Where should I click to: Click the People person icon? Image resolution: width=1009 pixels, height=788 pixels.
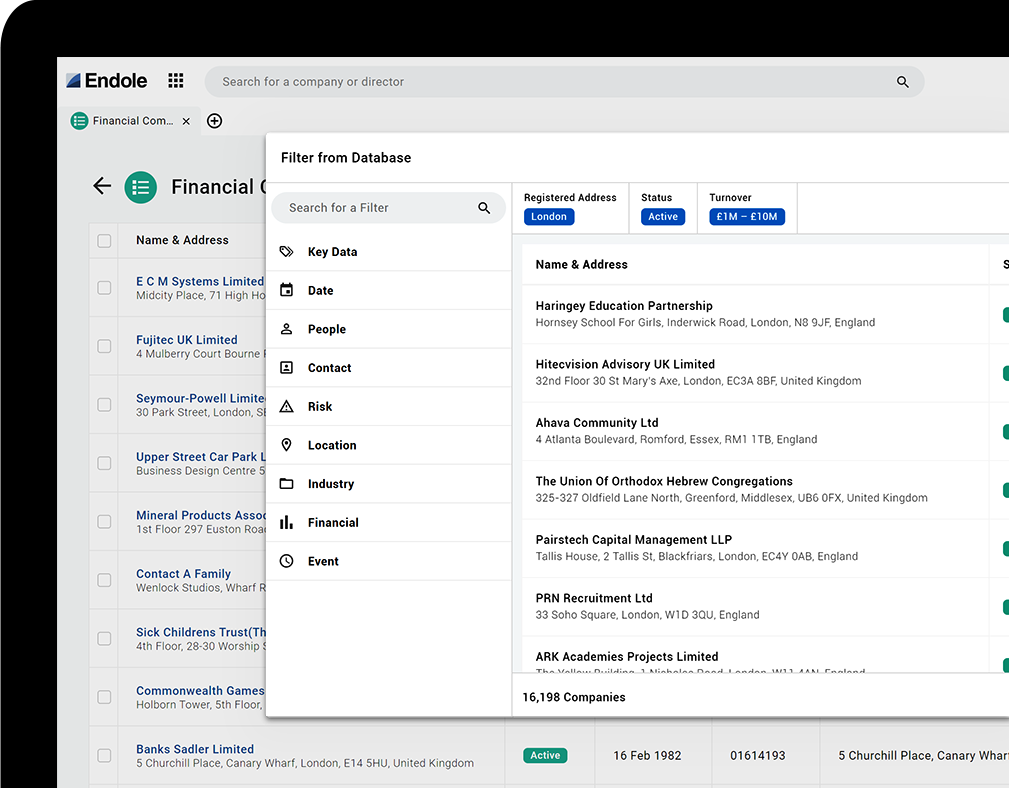[286, 329]
